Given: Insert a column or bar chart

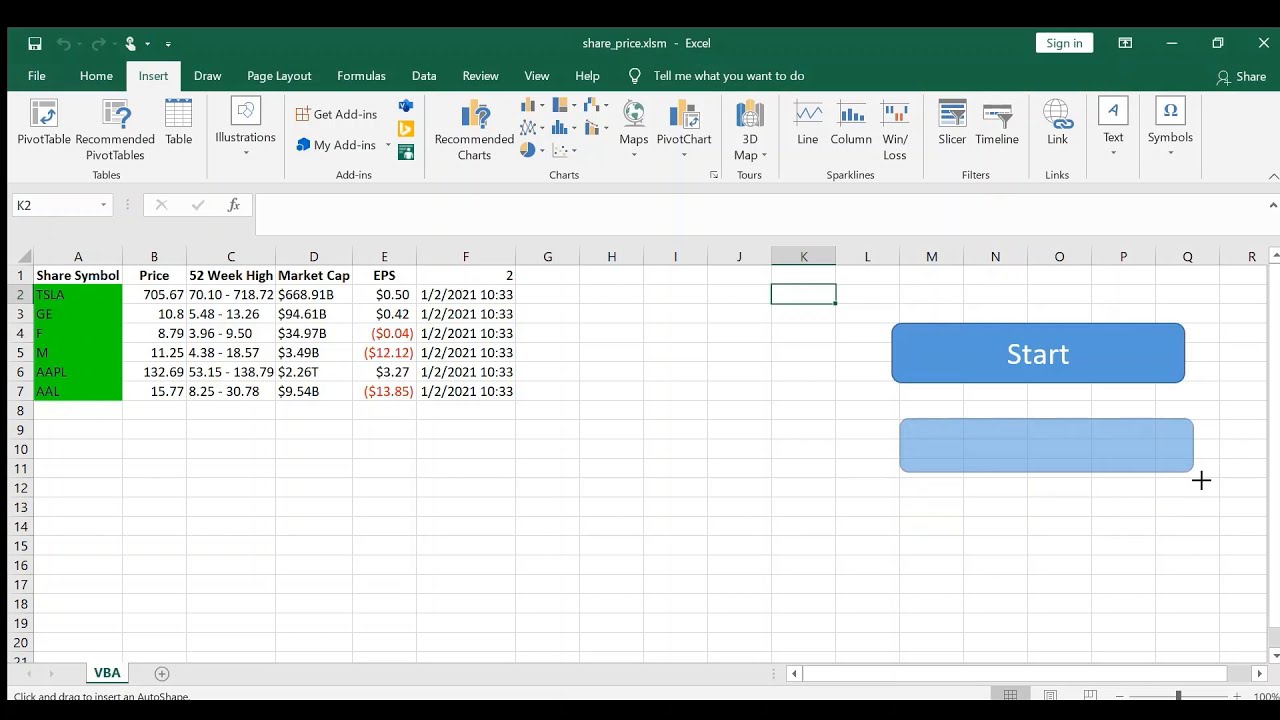Looking at the screenshot, I should pos(532,105).
